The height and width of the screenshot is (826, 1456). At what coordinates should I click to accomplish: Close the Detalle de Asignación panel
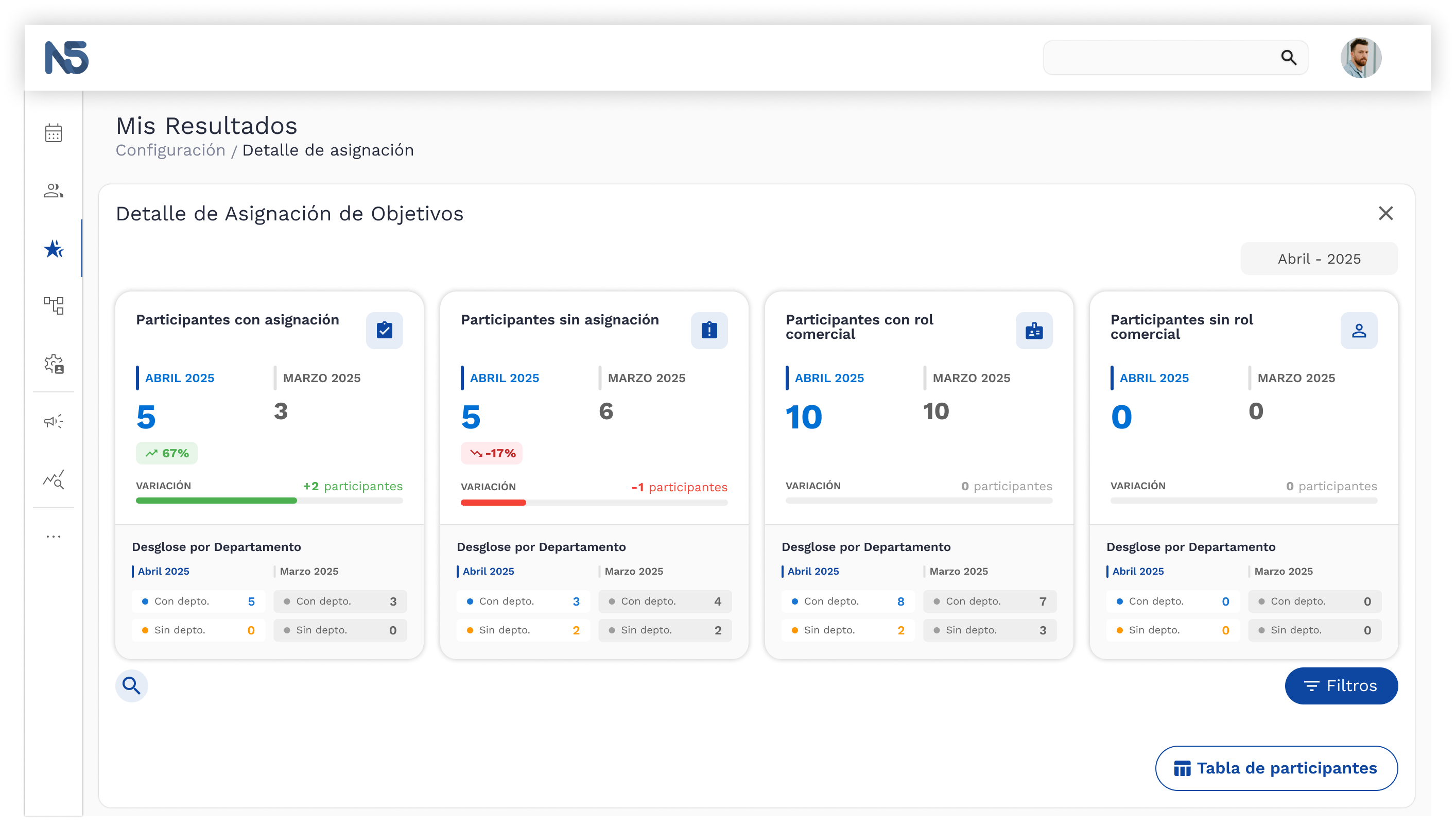point(1385,213)
